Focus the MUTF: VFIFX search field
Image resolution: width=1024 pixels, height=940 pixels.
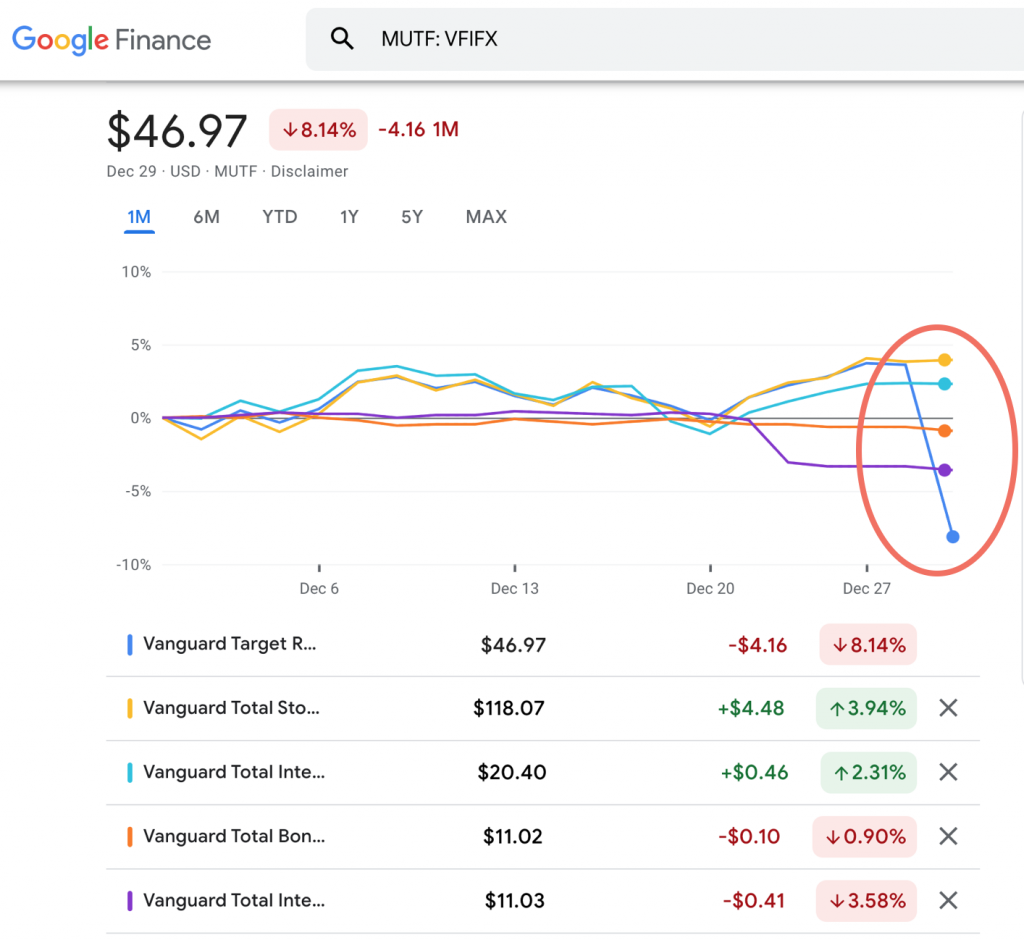(x=665, y=39)
